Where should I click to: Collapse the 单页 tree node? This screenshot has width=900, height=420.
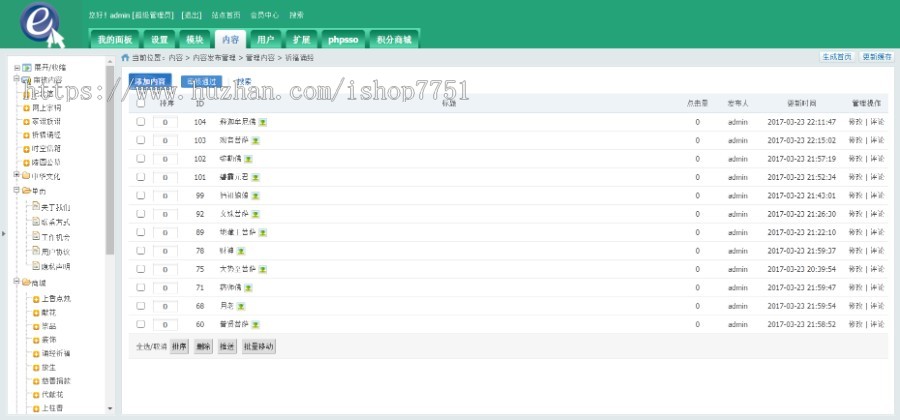point(17,190)
